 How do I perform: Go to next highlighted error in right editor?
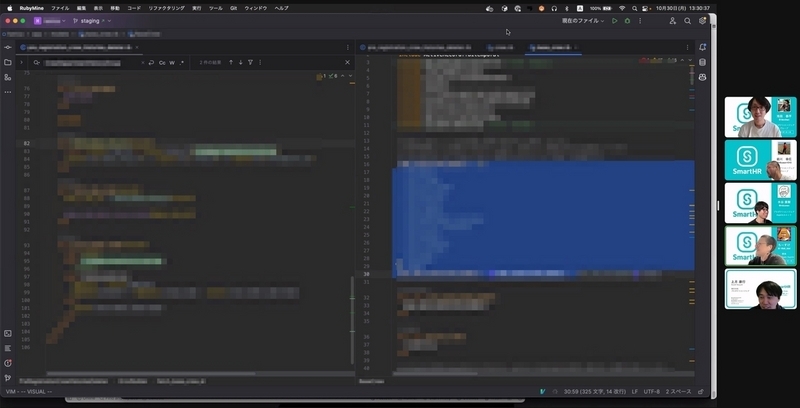(x=690, y=60)
